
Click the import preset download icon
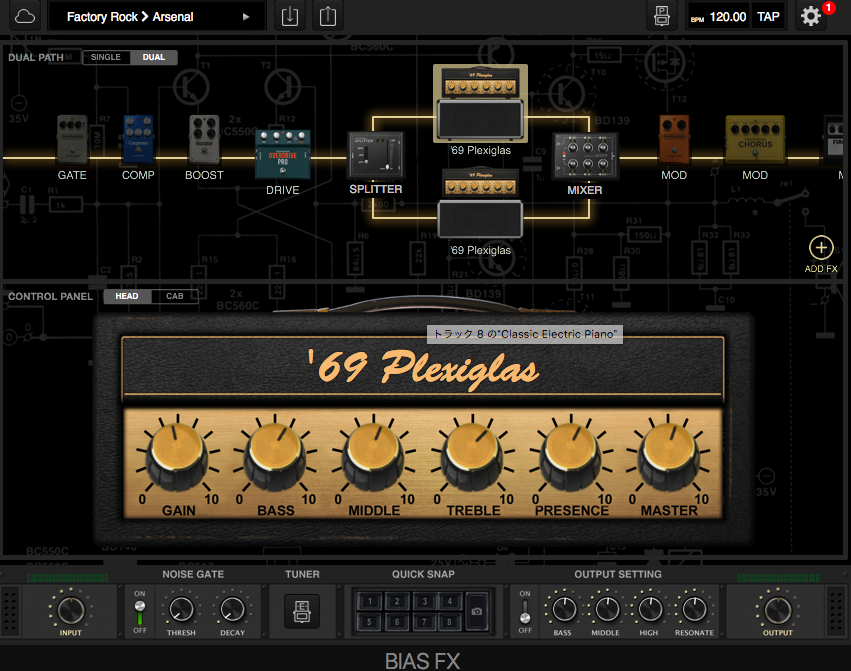coord(290,16)
